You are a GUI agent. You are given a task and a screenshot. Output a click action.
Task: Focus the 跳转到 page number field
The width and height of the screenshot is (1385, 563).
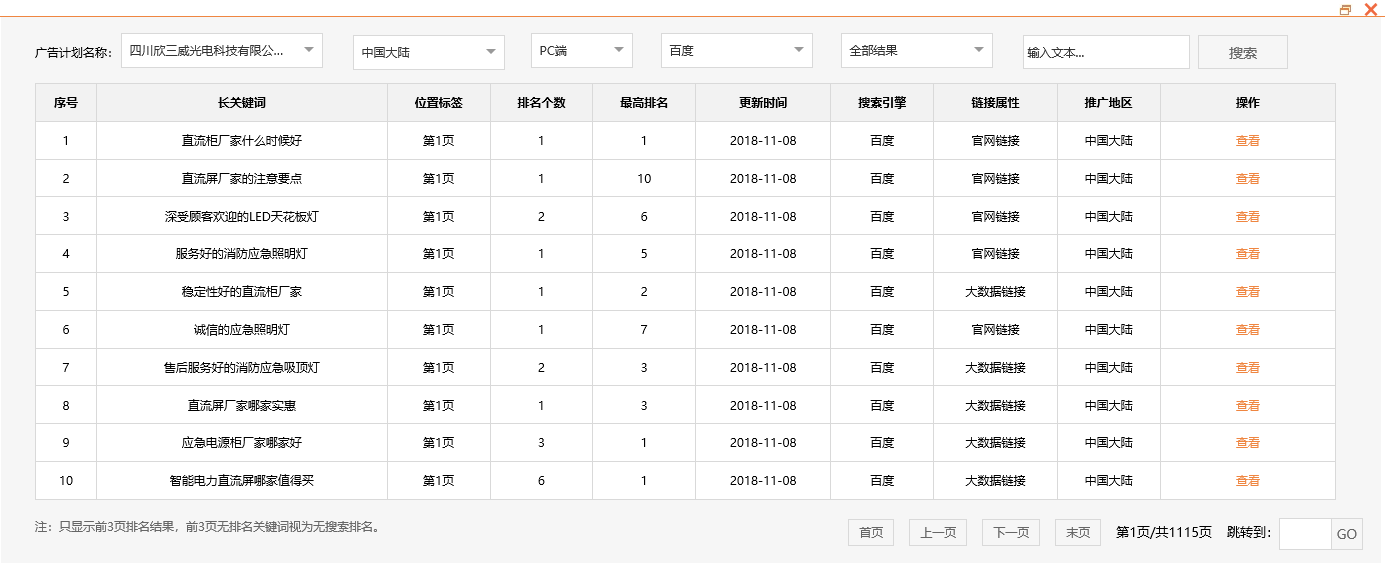tap(1305, 534)
